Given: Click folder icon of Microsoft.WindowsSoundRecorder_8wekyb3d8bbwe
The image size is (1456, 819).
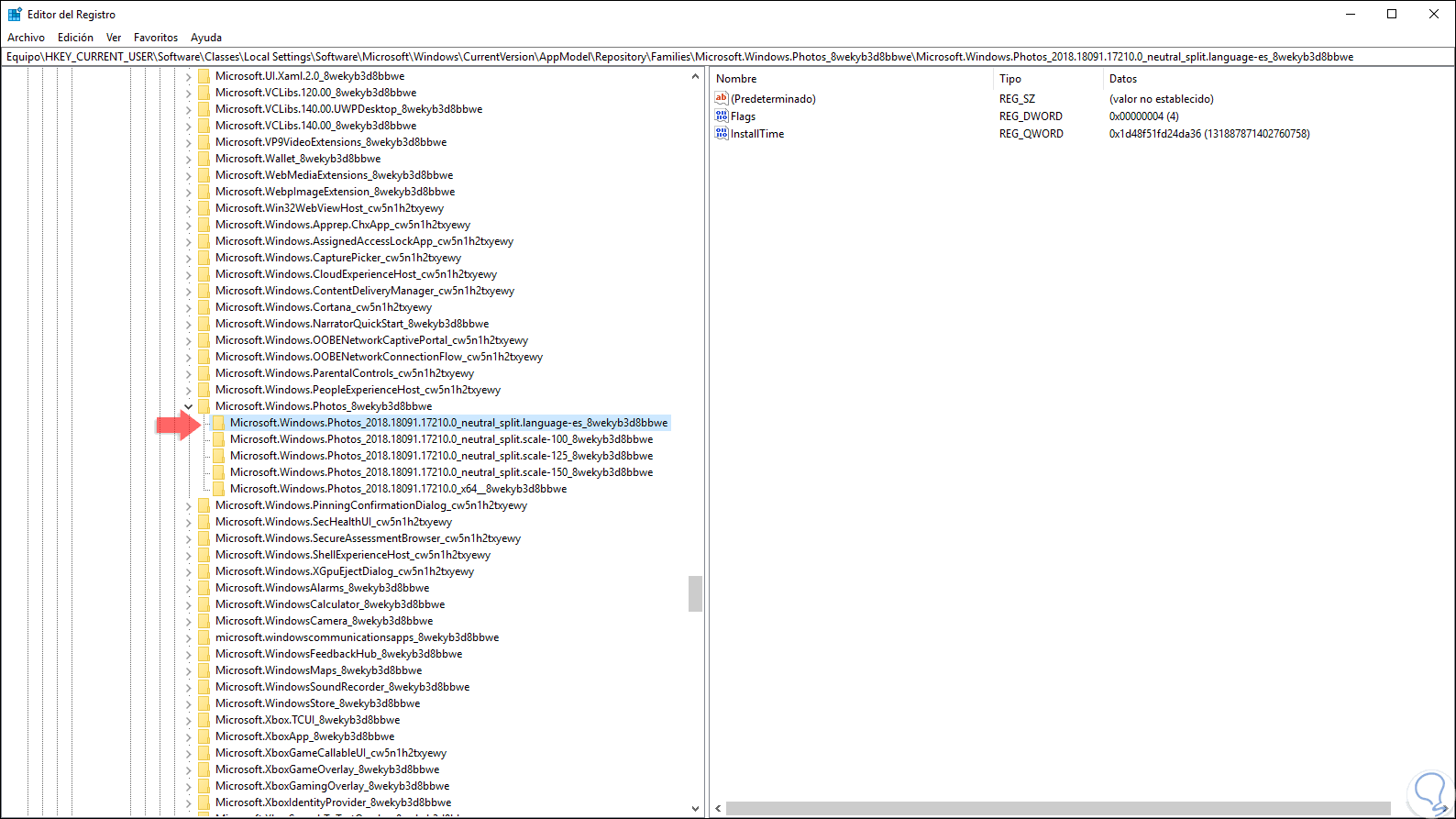Looking at the screenshot, I should pos(204,687).
